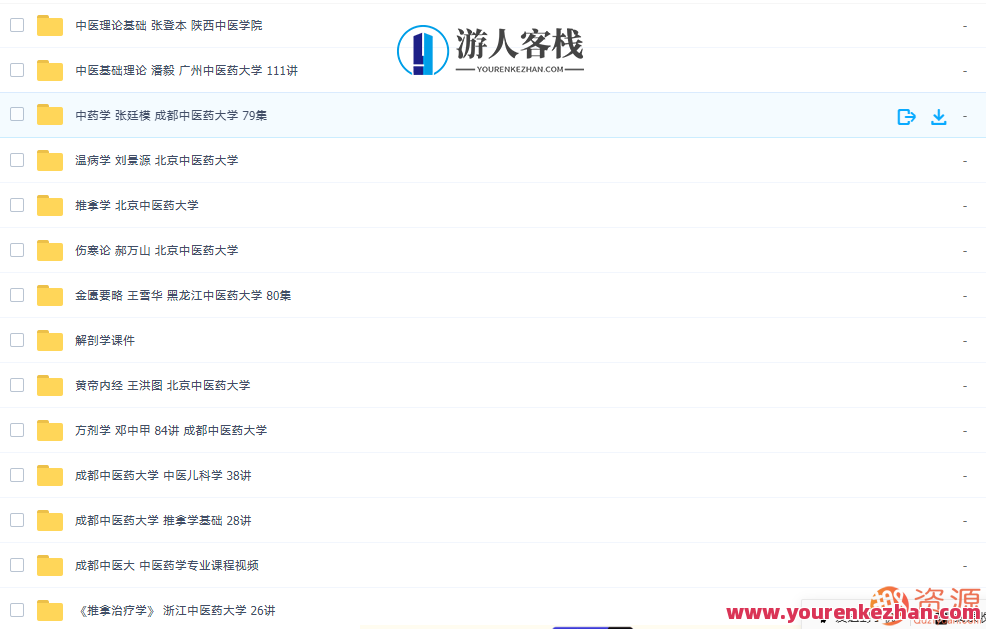Open the 方剂学 邓中甲 folder icon
The height and width of the screenshot is (629, 986).
pos(49,429)
